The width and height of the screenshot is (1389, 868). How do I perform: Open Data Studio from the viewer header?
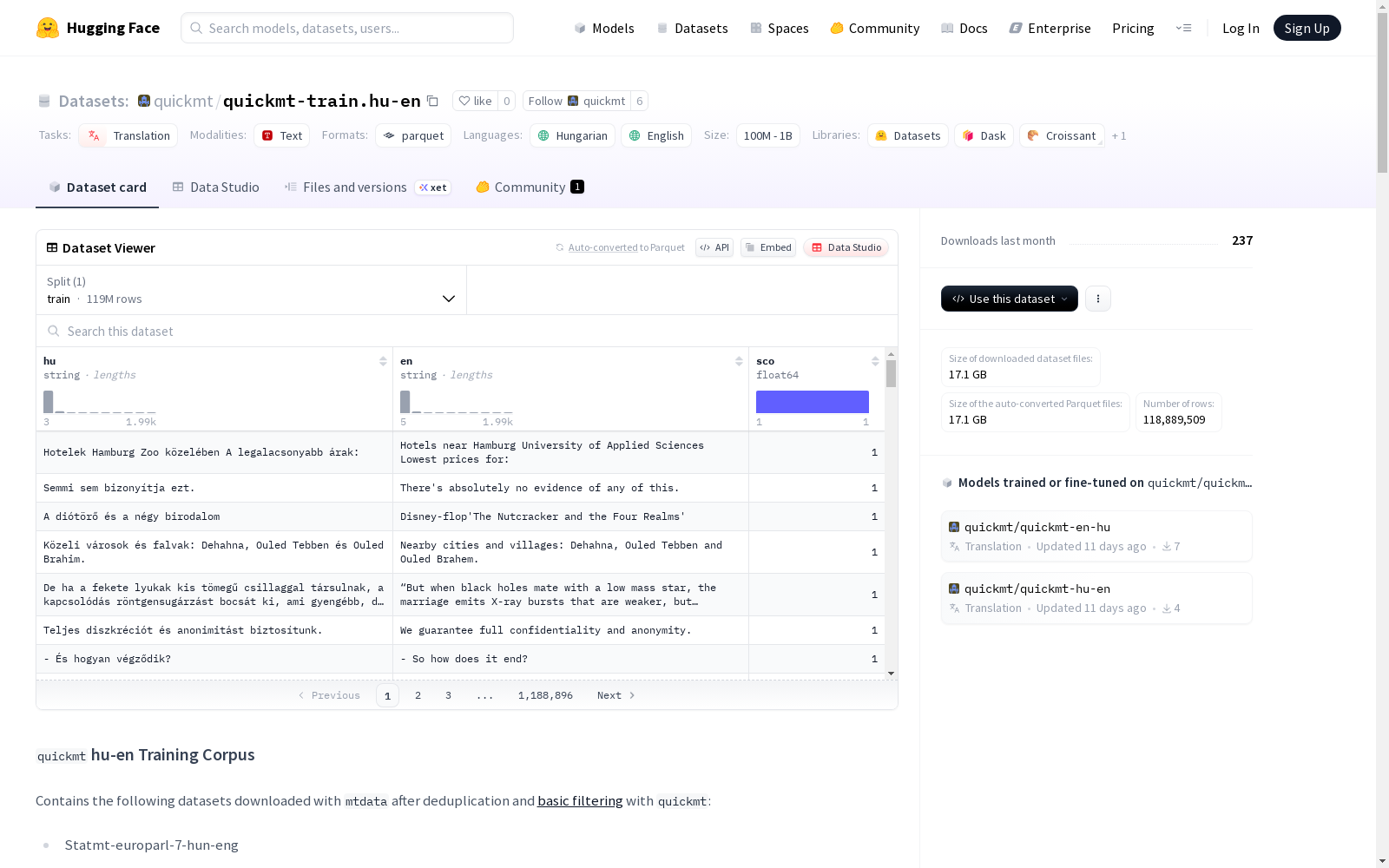[846, 247]
